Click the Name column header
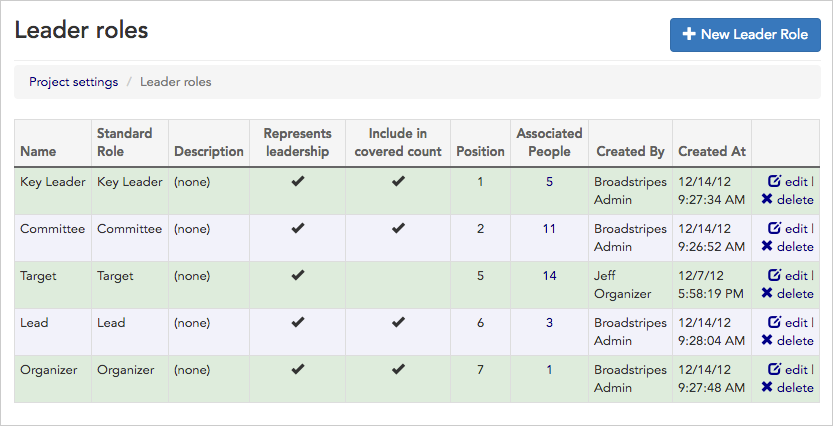833x426 pixels. coord(38,151)
